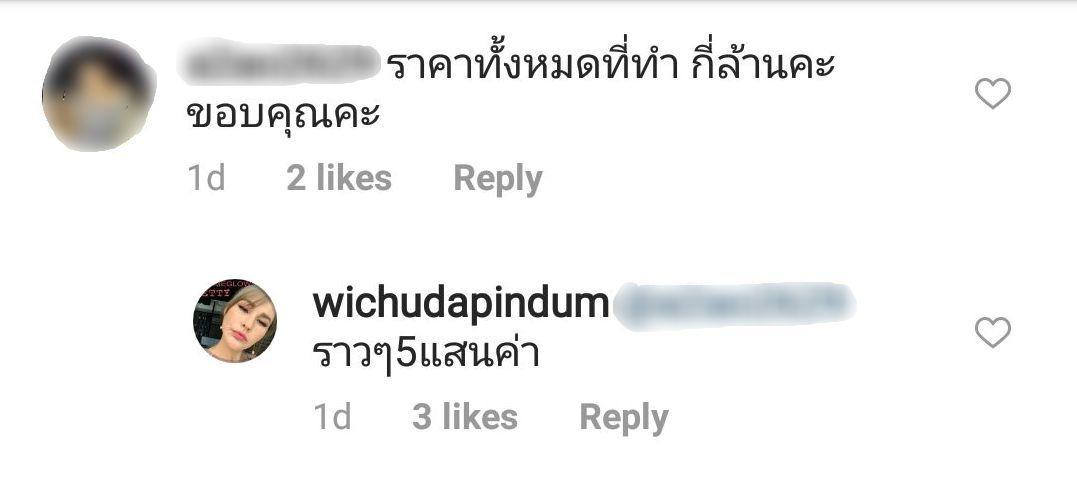
Task: Open the blurred username of first commenter
Action: [278, 63]
